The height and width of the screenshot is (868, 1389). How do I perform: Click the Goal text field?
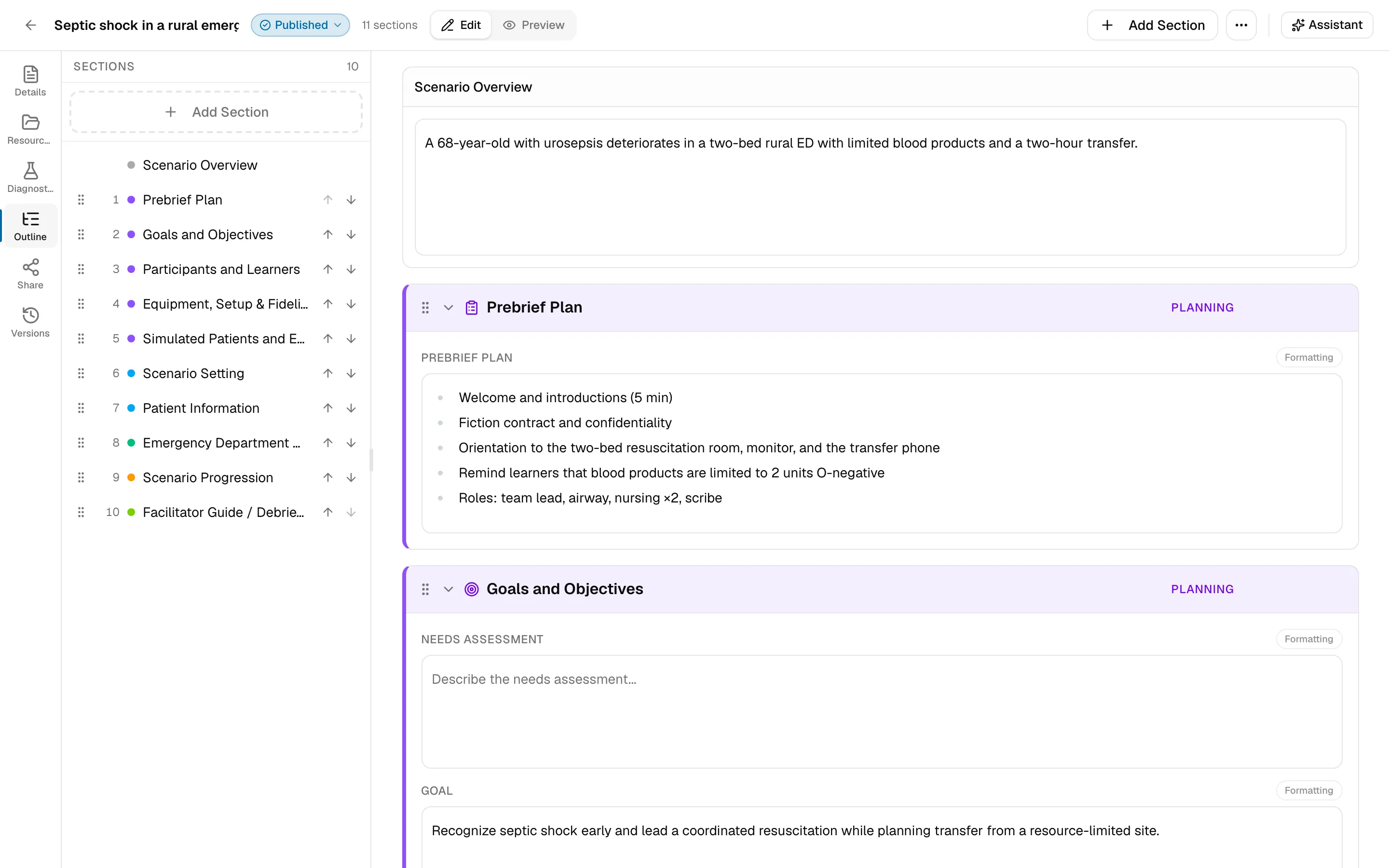click(x=882, y=838)
